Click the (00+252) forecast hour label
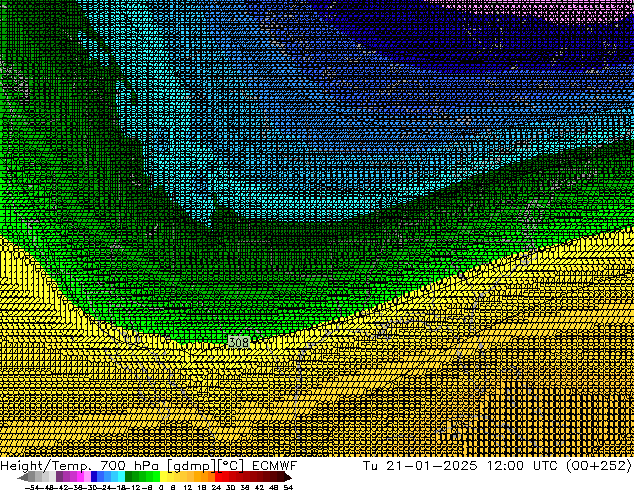Screen dimensions: 634x490 (598, 466)
